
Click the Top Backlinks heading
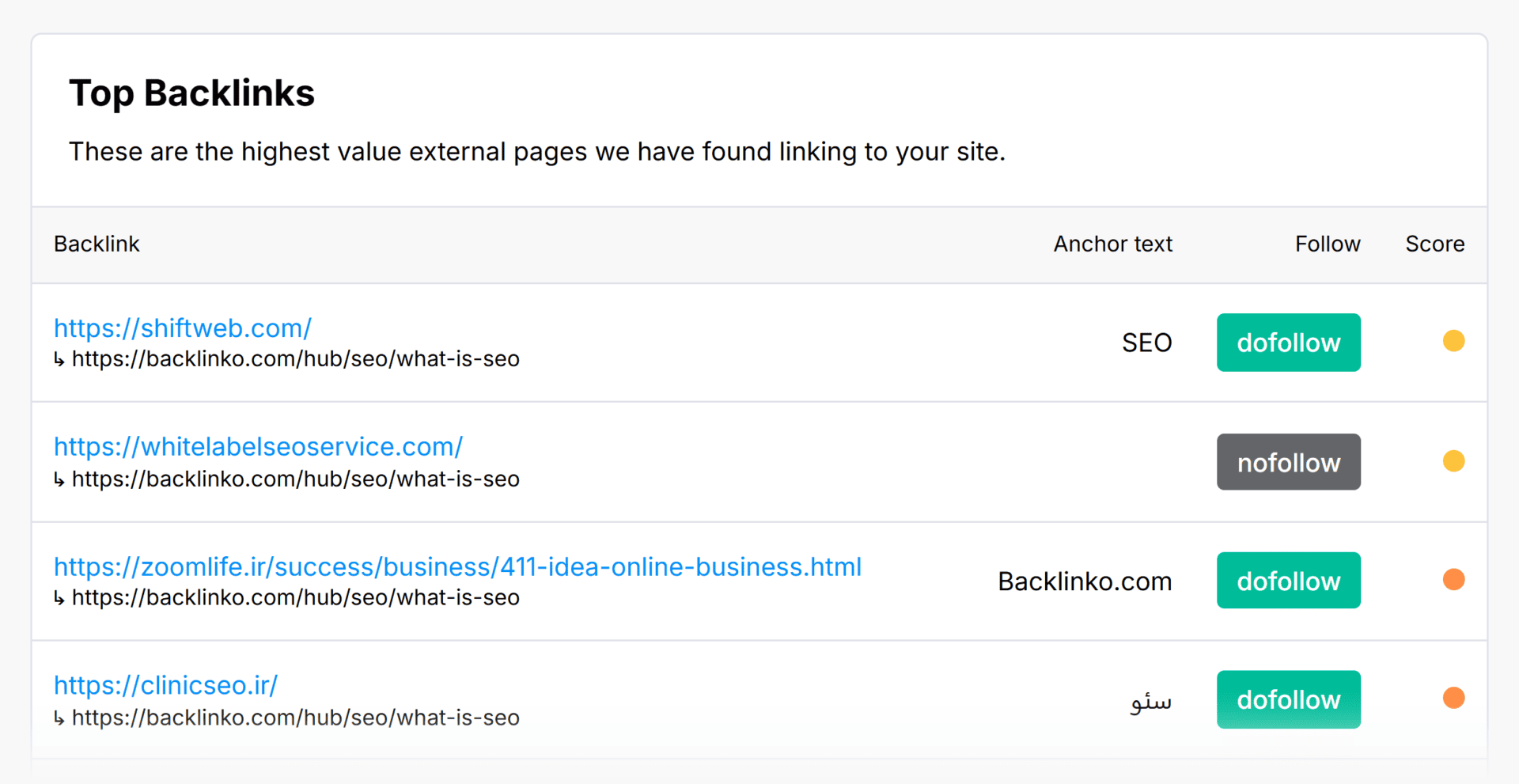(x=192, y=93)
